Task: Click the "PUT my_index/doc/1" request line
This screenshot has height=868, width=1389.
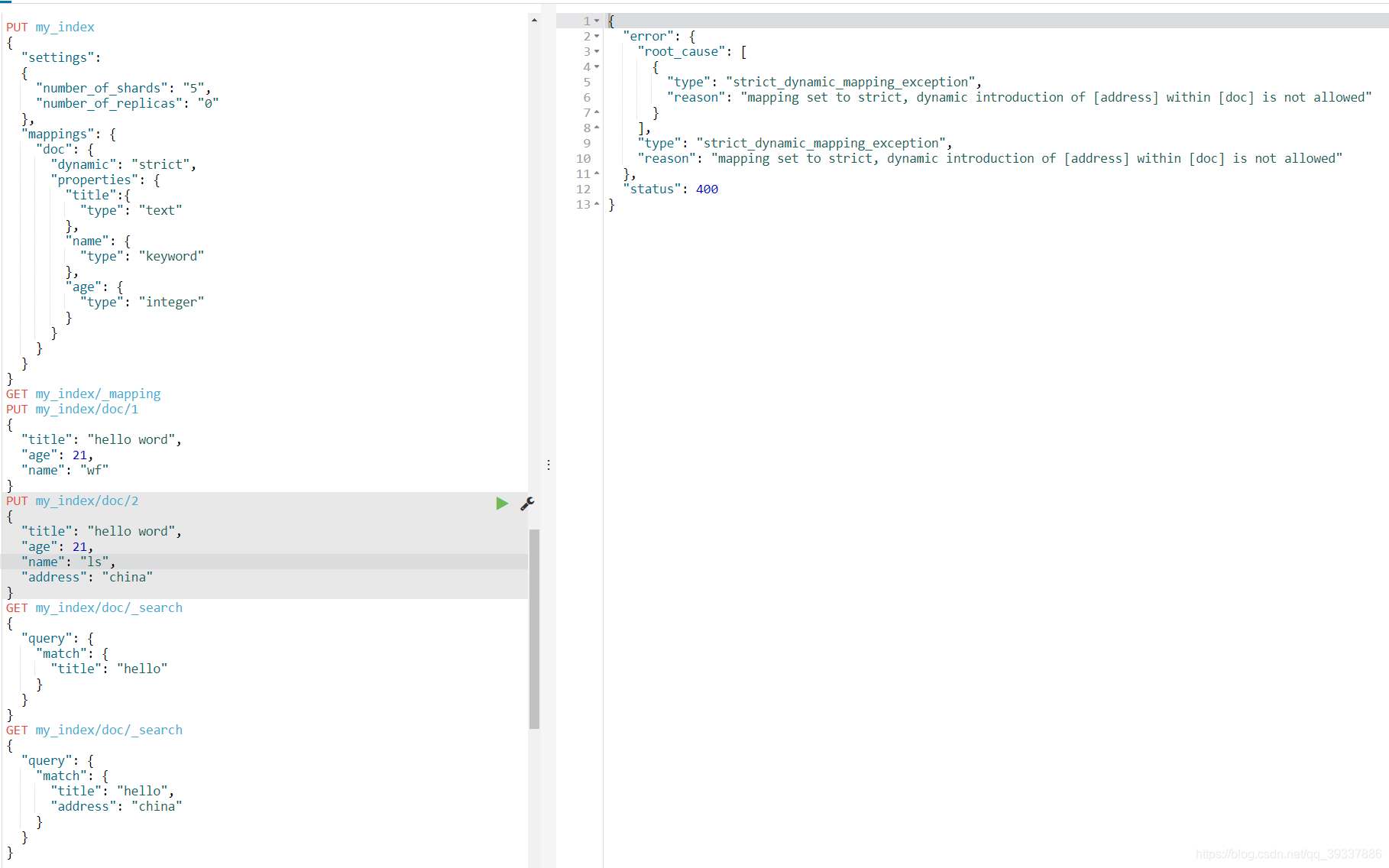Action: pyautogui.click(x=73, y=410)
